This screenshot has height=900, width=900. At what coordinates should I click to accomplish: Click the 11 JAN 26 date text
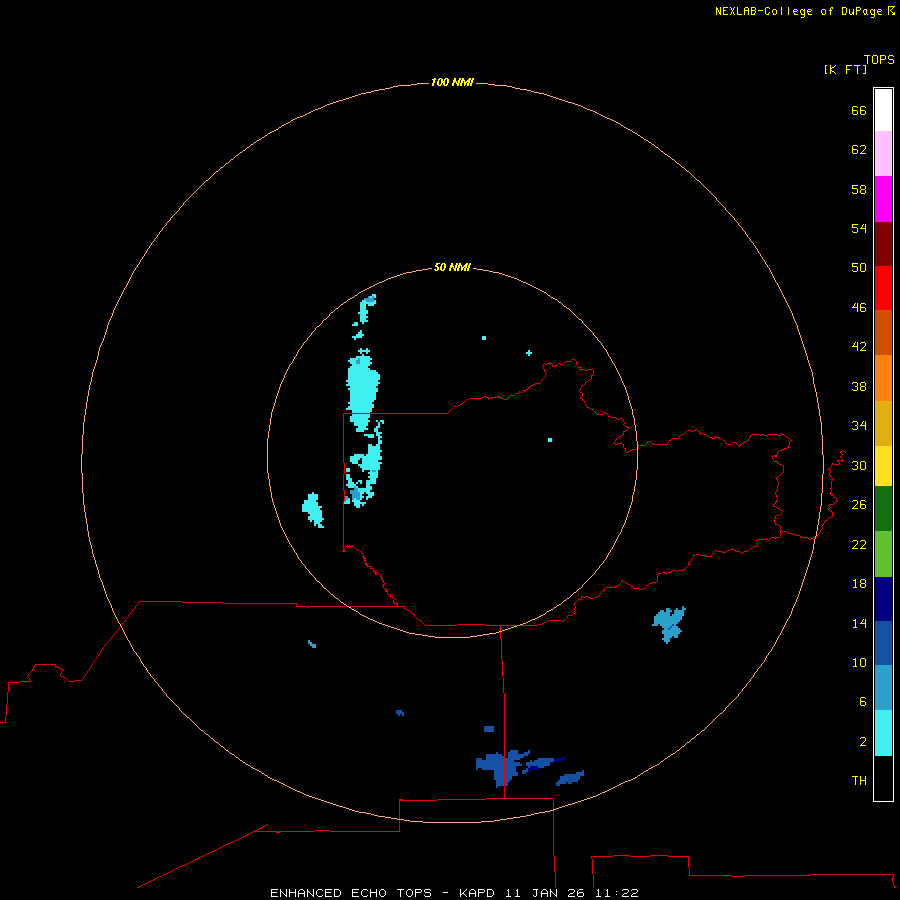point(546,893)
